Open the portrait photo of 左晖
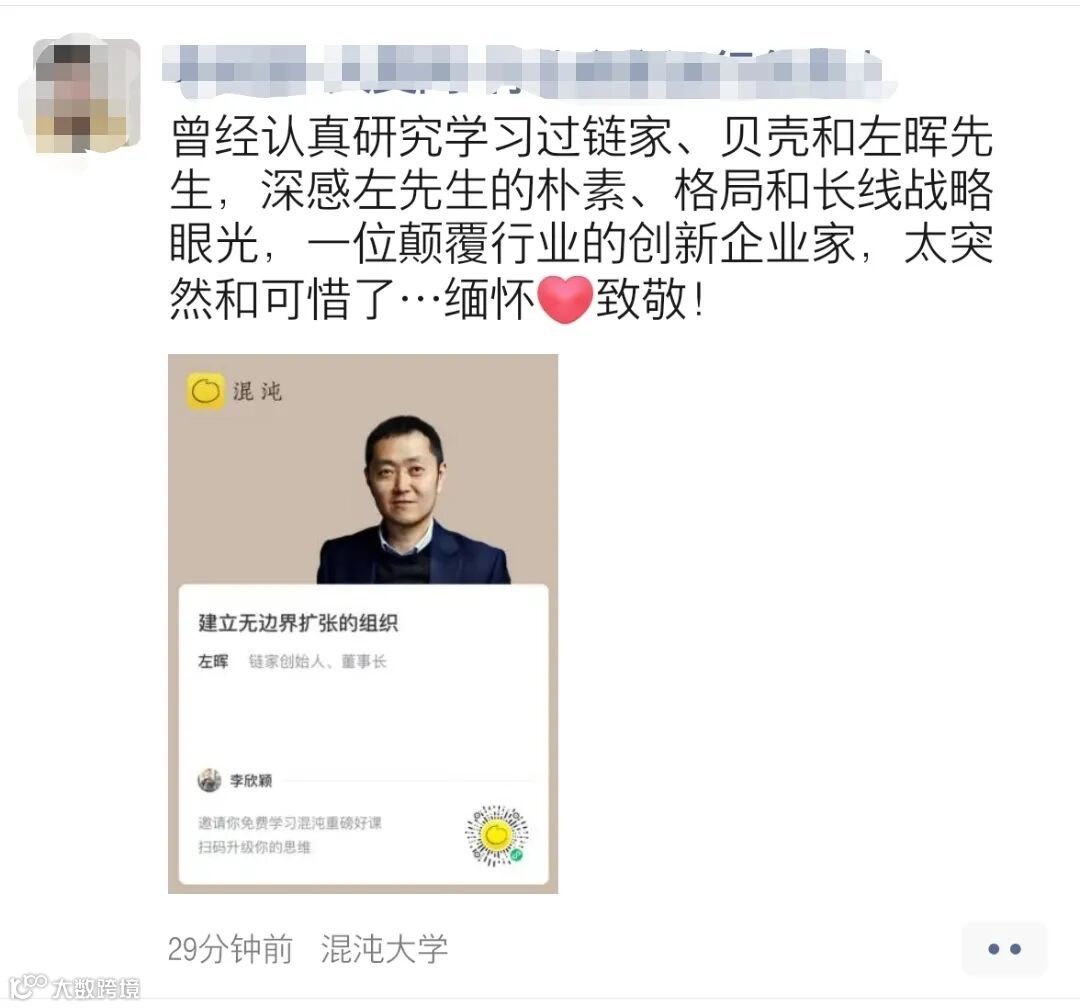1080x1008 pixels. click(413, 499)
